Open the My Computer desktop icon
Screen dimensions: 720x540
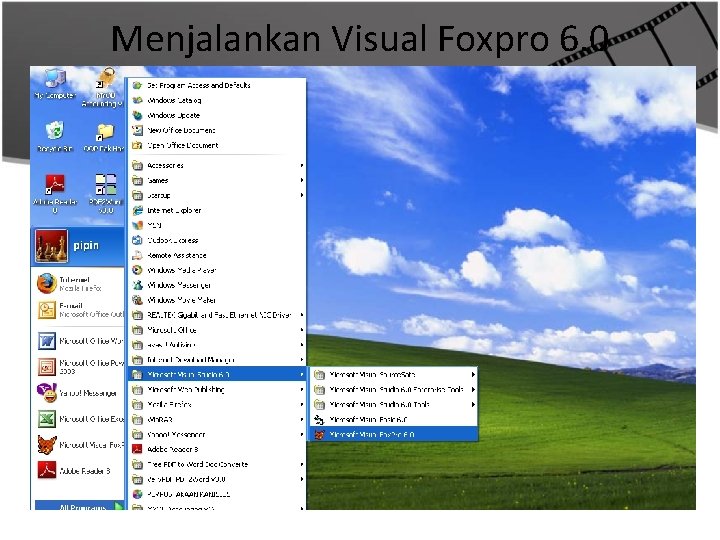(55, 84)
